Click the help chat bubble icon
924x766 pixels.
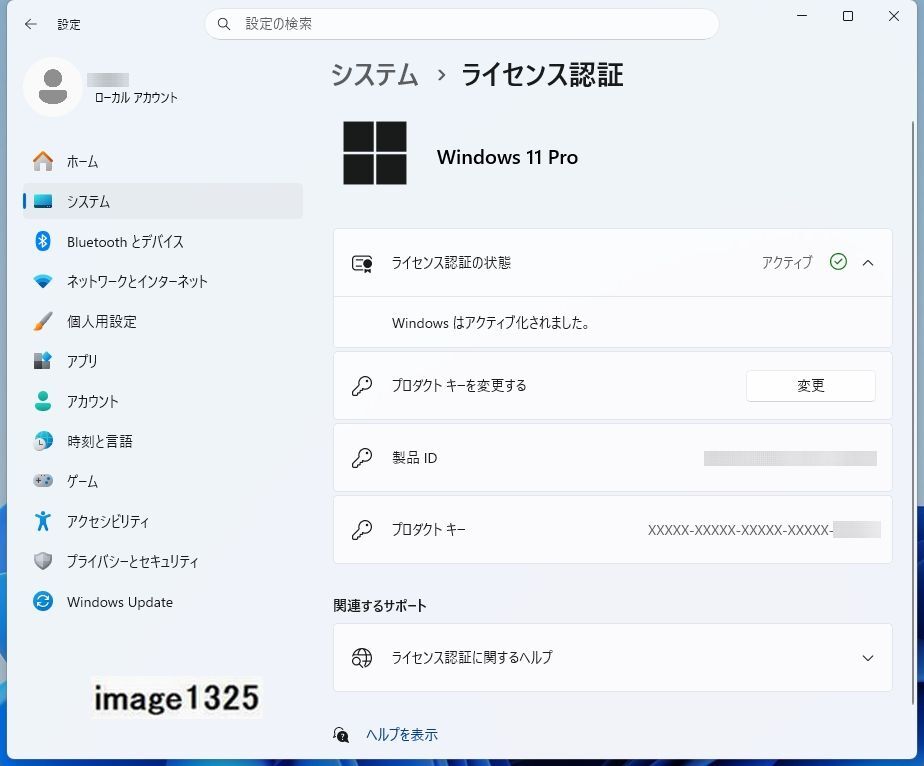click(x=341, y=735)
